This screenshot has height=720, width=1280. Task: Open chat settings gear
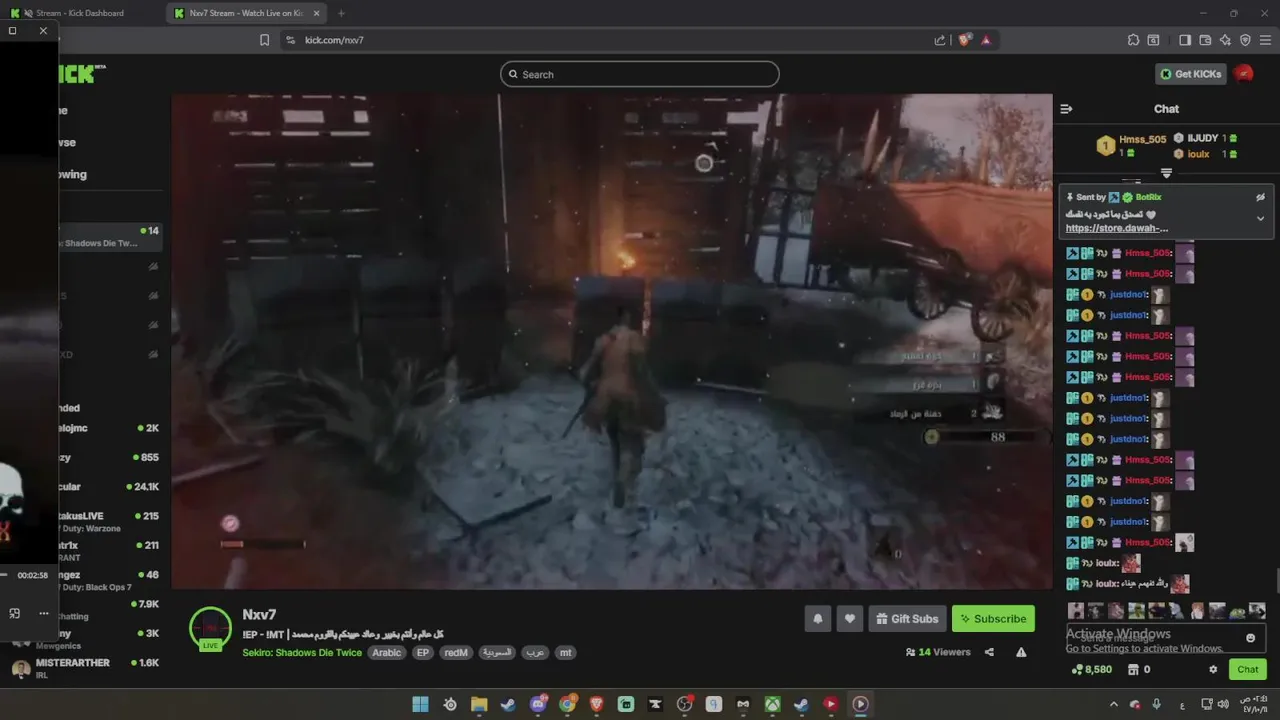[1213, 670]
